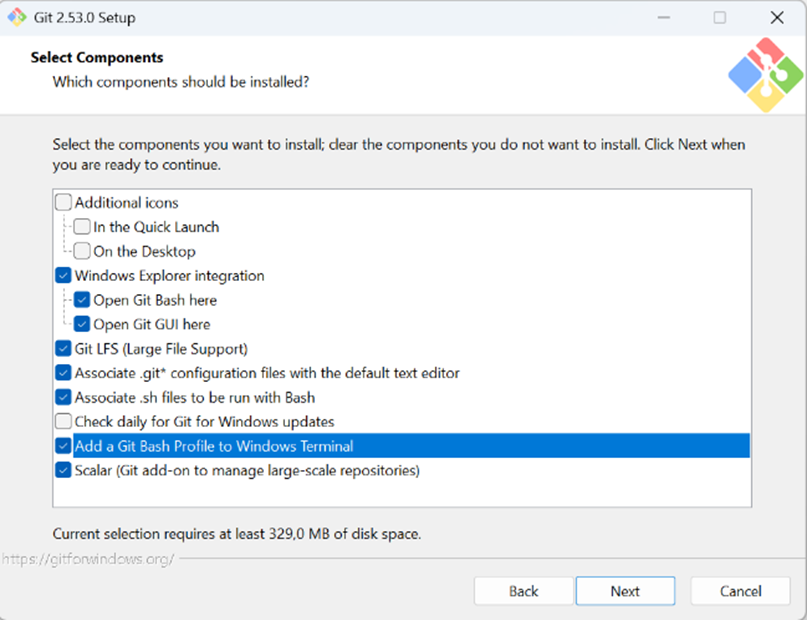Viewport: 807px width, 620px height.
Task: Click the Next button
Action: [x=625, y=591]
